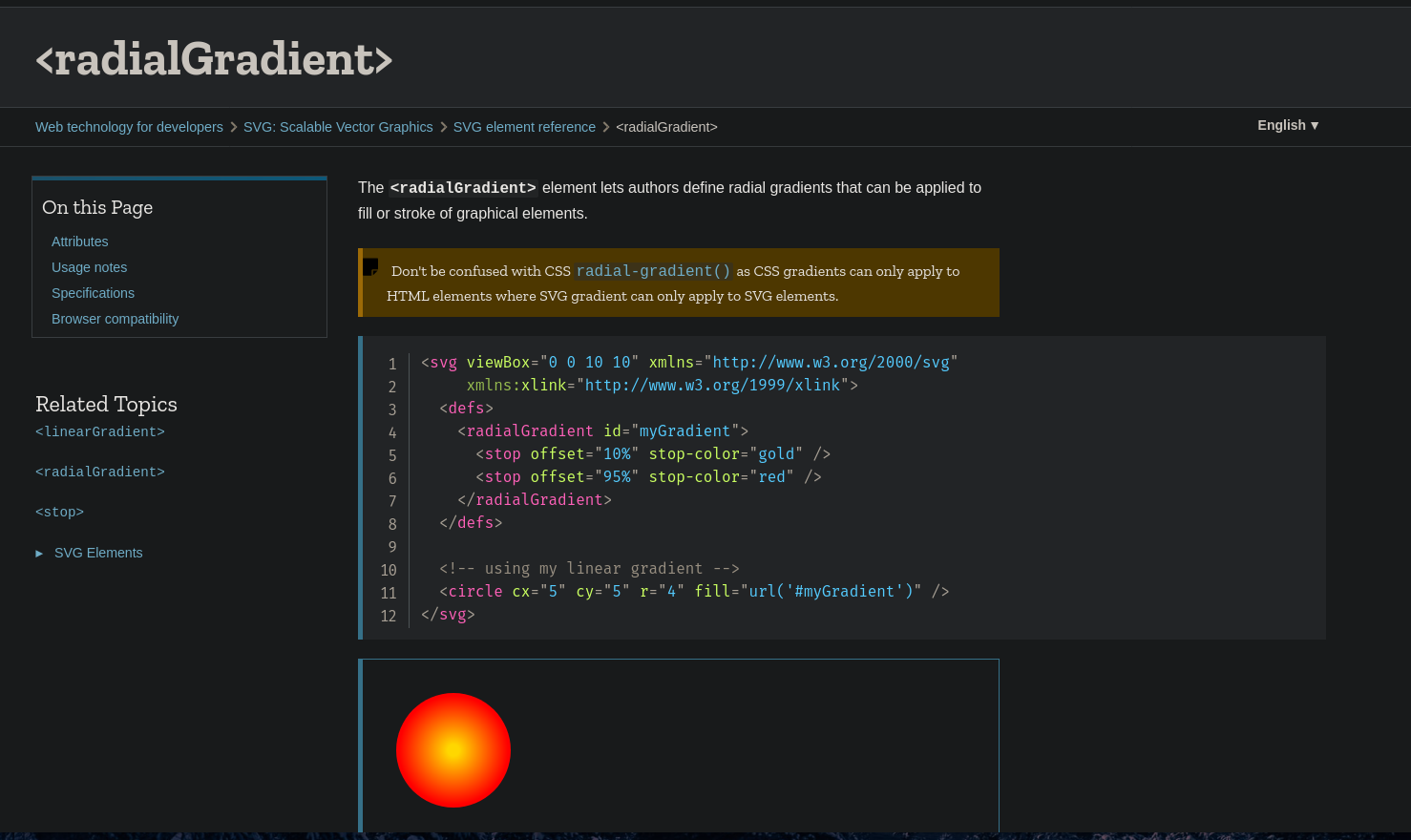Screen dimensions: 1411x840
Task: Click the using my linear gradient comment
Action: click(589, 569)
